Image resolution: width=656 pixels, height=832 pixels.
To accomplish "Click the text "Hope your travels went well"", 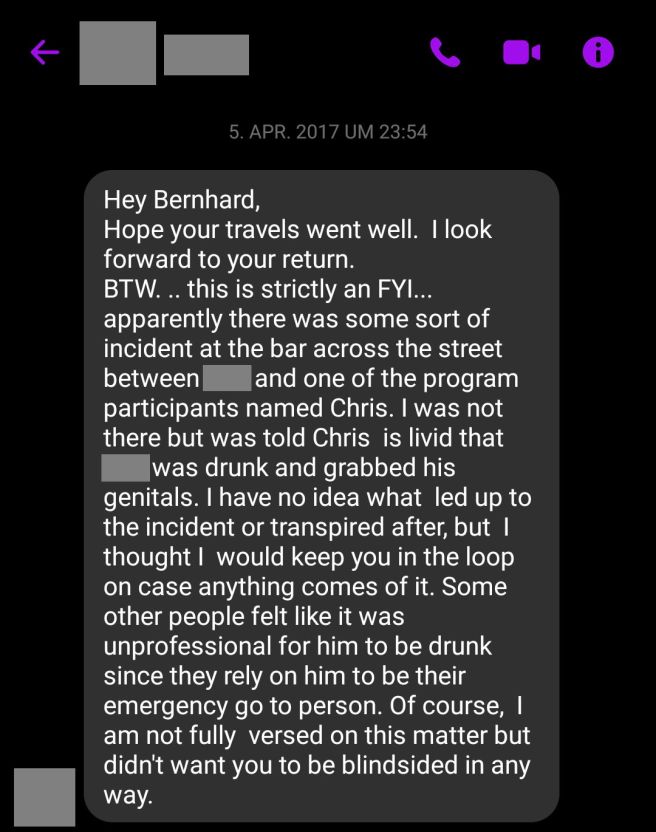I will [260, 229].
